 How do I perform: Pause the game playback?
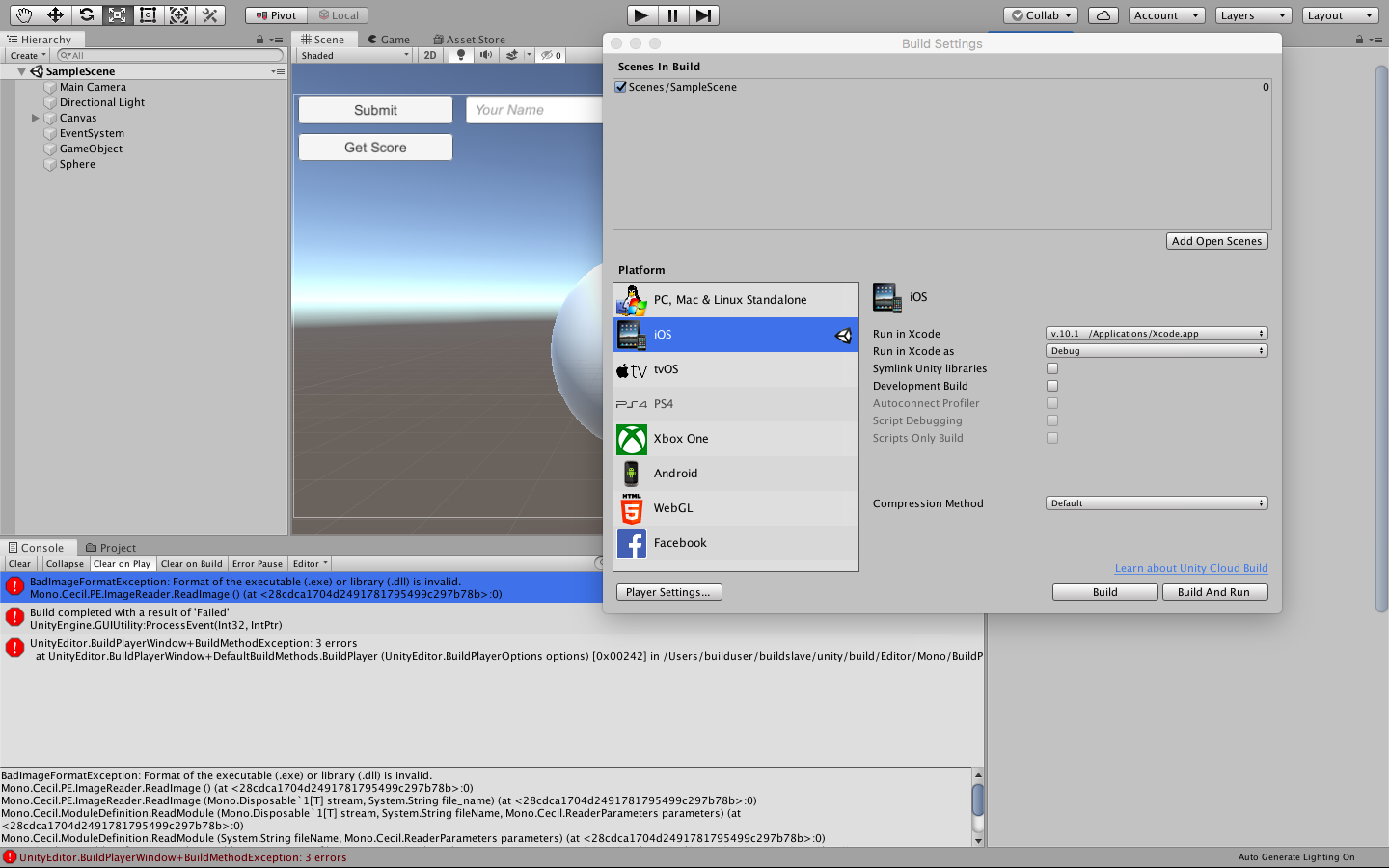672,15
